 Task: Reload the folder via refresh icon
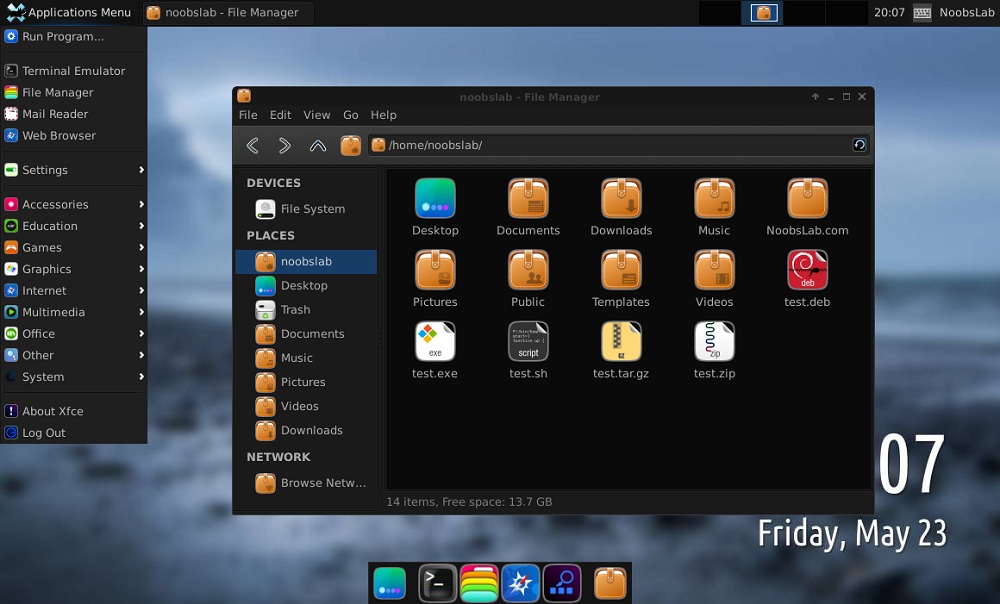(859, 145)
